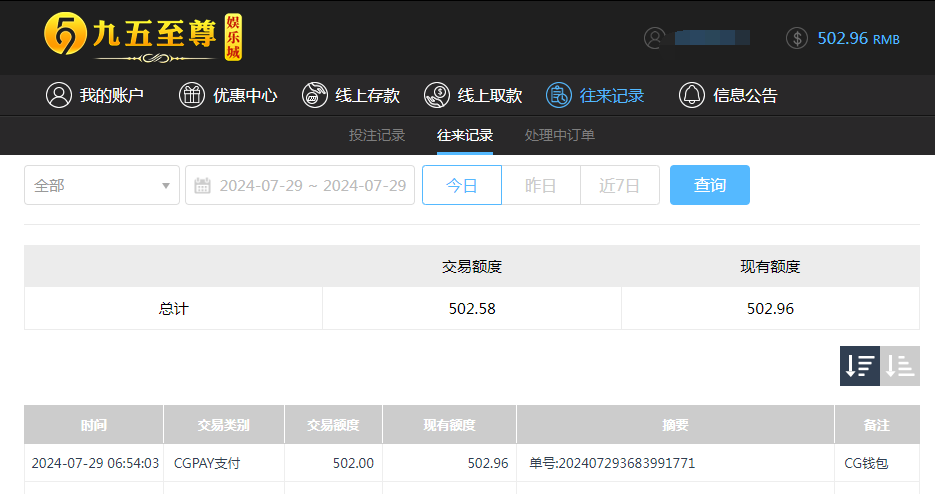Select the 昨日 date filter
935x494 pixels.
click(x=540, y=185)
